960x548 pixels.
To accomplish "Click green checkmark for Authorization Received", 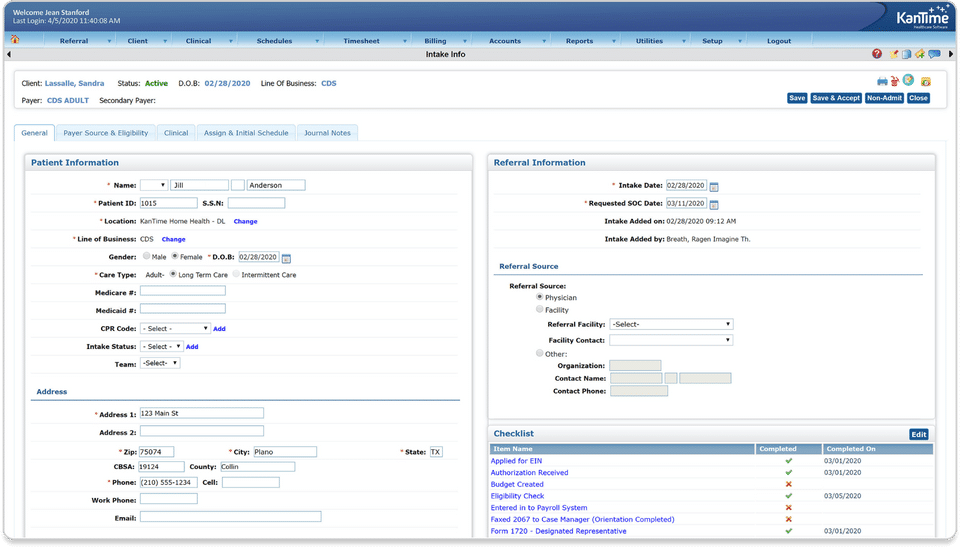I will point(789,473).
